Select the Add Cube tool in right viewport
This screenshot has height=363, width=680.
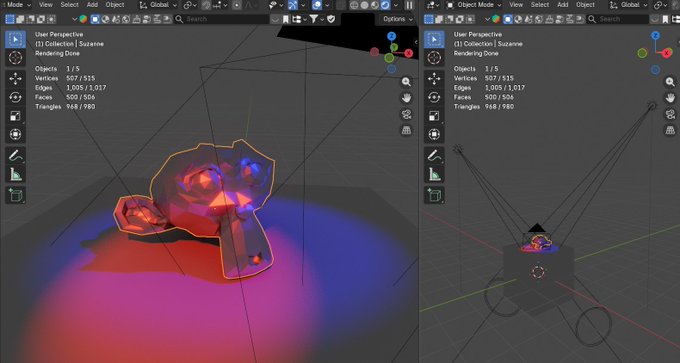click(434, 195)
